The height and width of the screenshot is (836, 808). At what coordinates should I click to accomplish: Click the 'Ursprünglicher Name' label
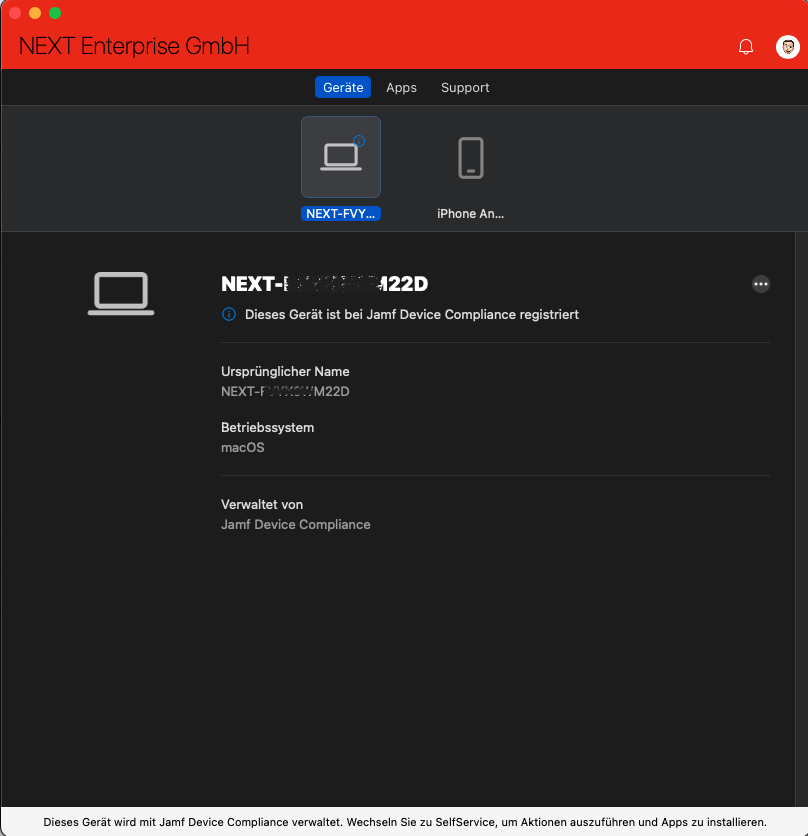coord(285,372)
